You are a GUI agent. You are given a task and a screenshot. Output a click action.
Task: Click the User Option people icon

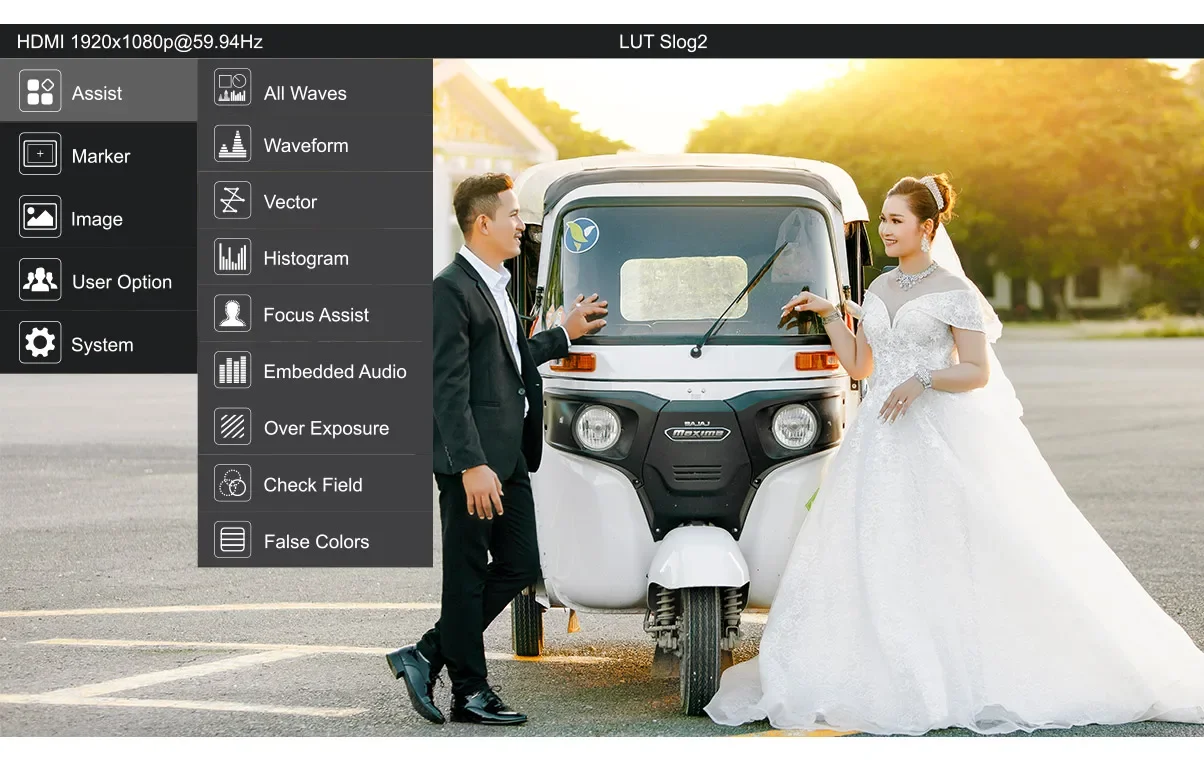(x=40, y=280)
